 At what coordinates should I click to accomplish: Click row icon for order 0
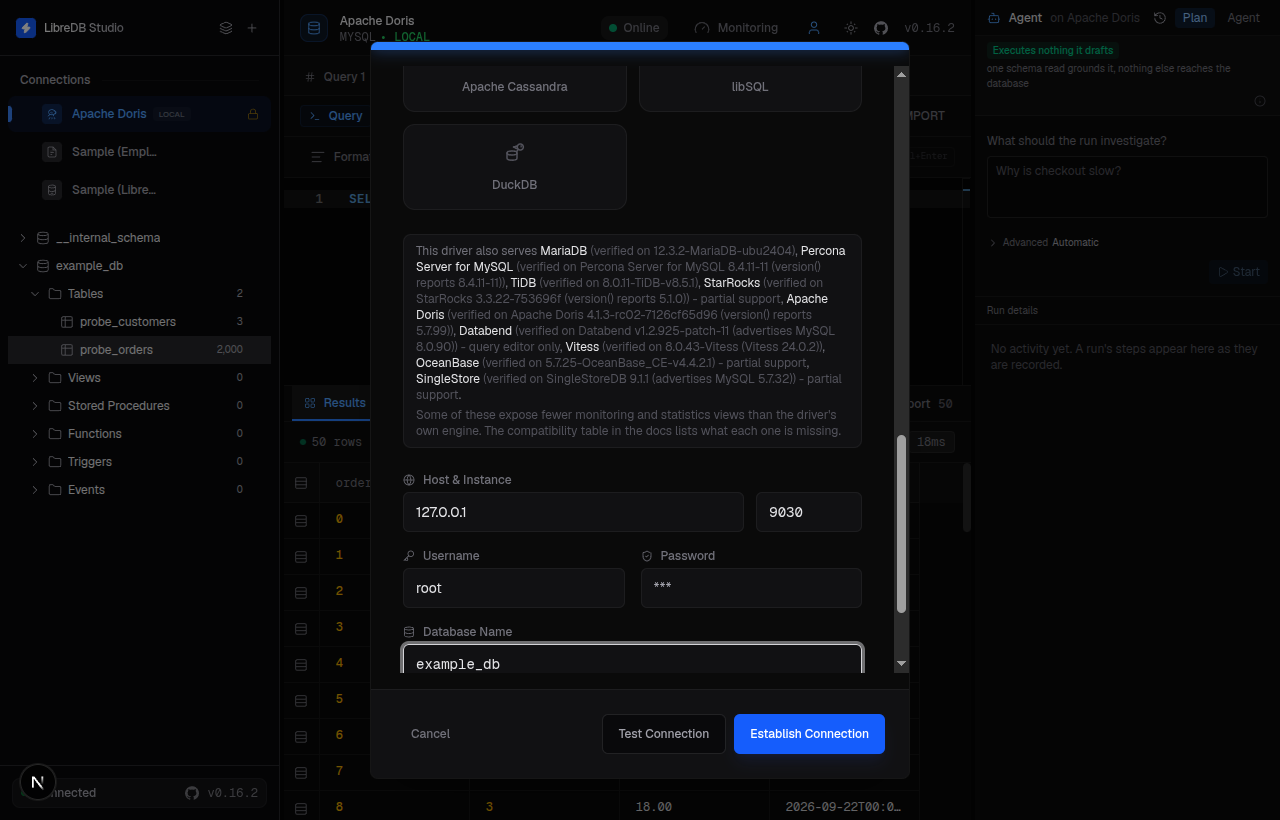tap(301, 519)
